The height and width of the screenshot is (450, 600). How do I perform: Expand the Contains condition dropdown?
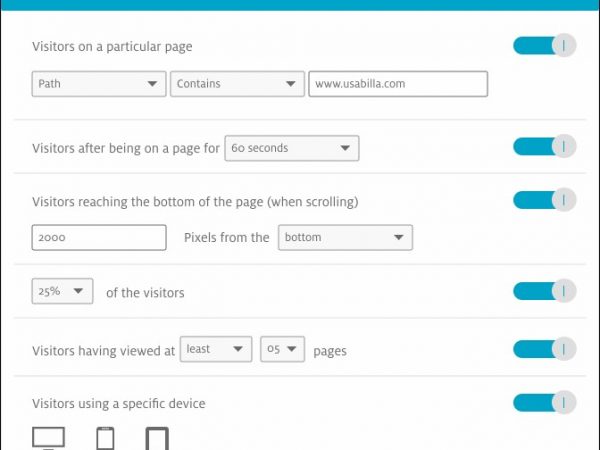pos(237,84)
